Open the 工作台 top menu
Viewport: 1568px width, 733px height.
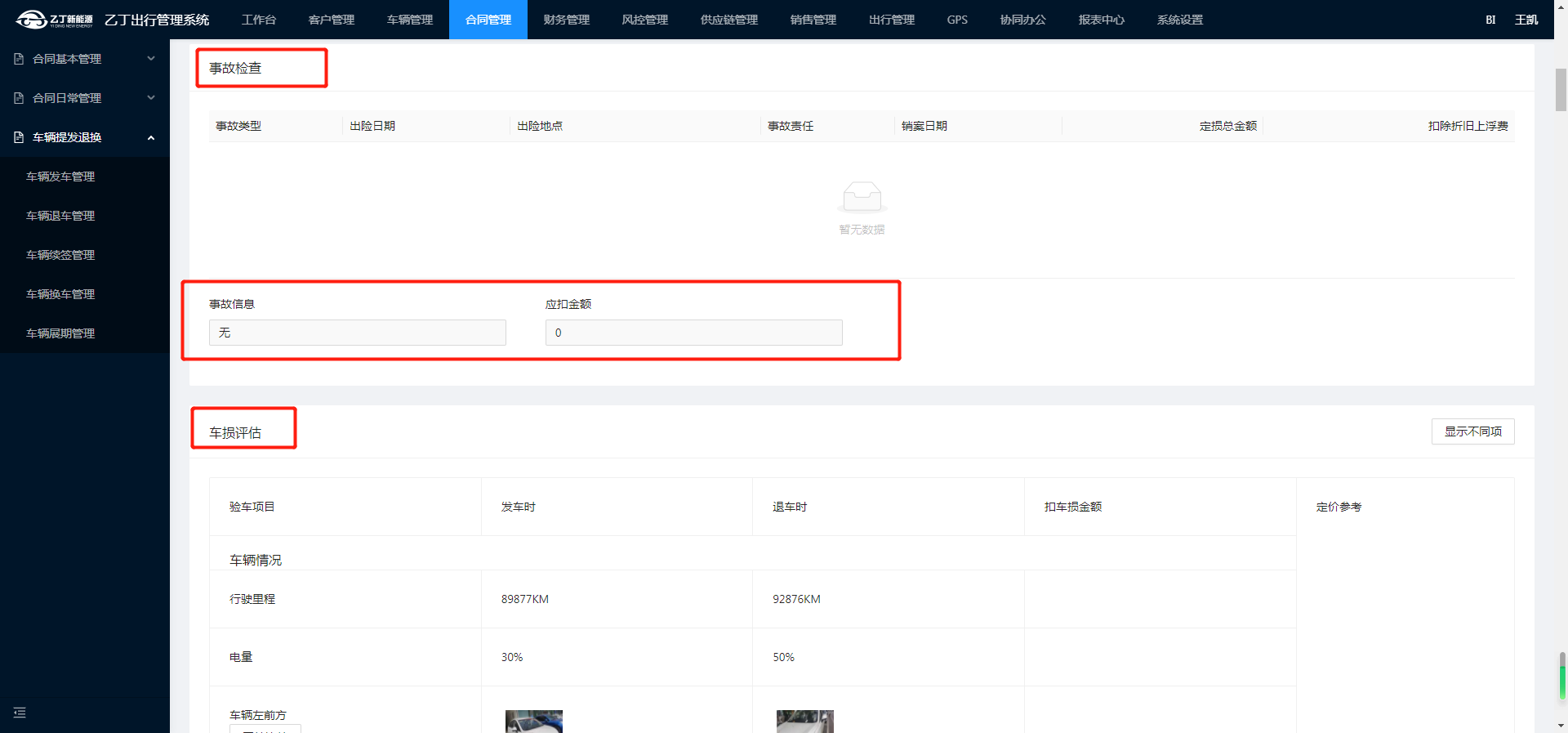pyautogui.click(x=259, y=20)
